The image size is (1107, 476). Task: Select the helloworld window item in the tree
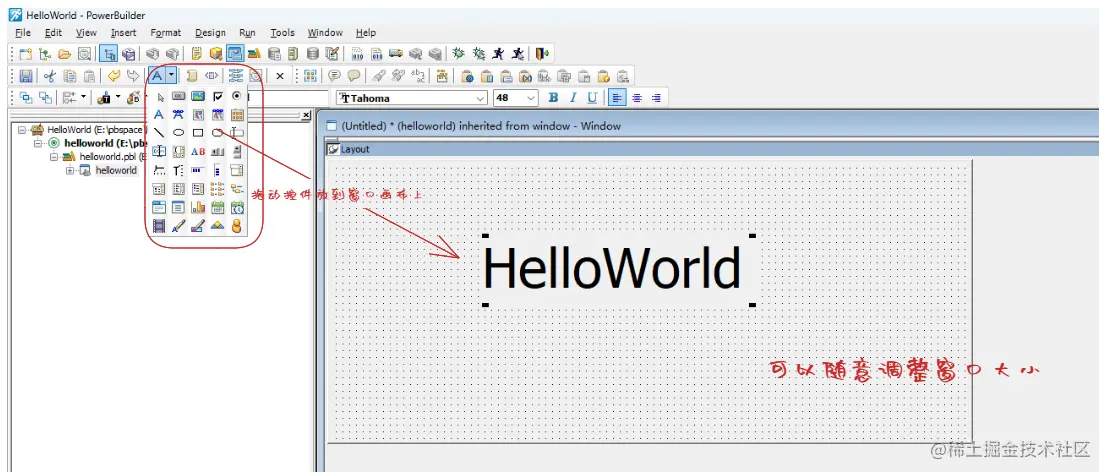point(116,170)
